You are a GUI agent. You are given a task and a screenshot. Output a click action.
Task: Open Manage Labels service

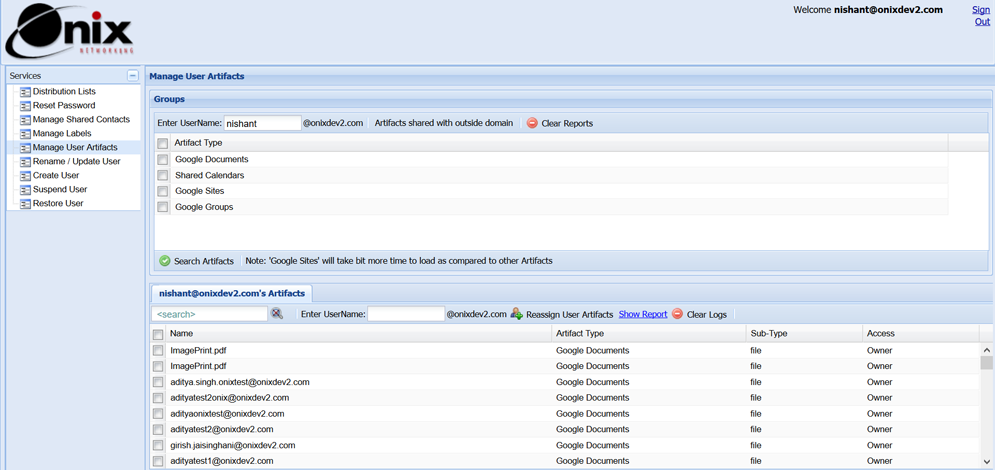pos(62,133)
